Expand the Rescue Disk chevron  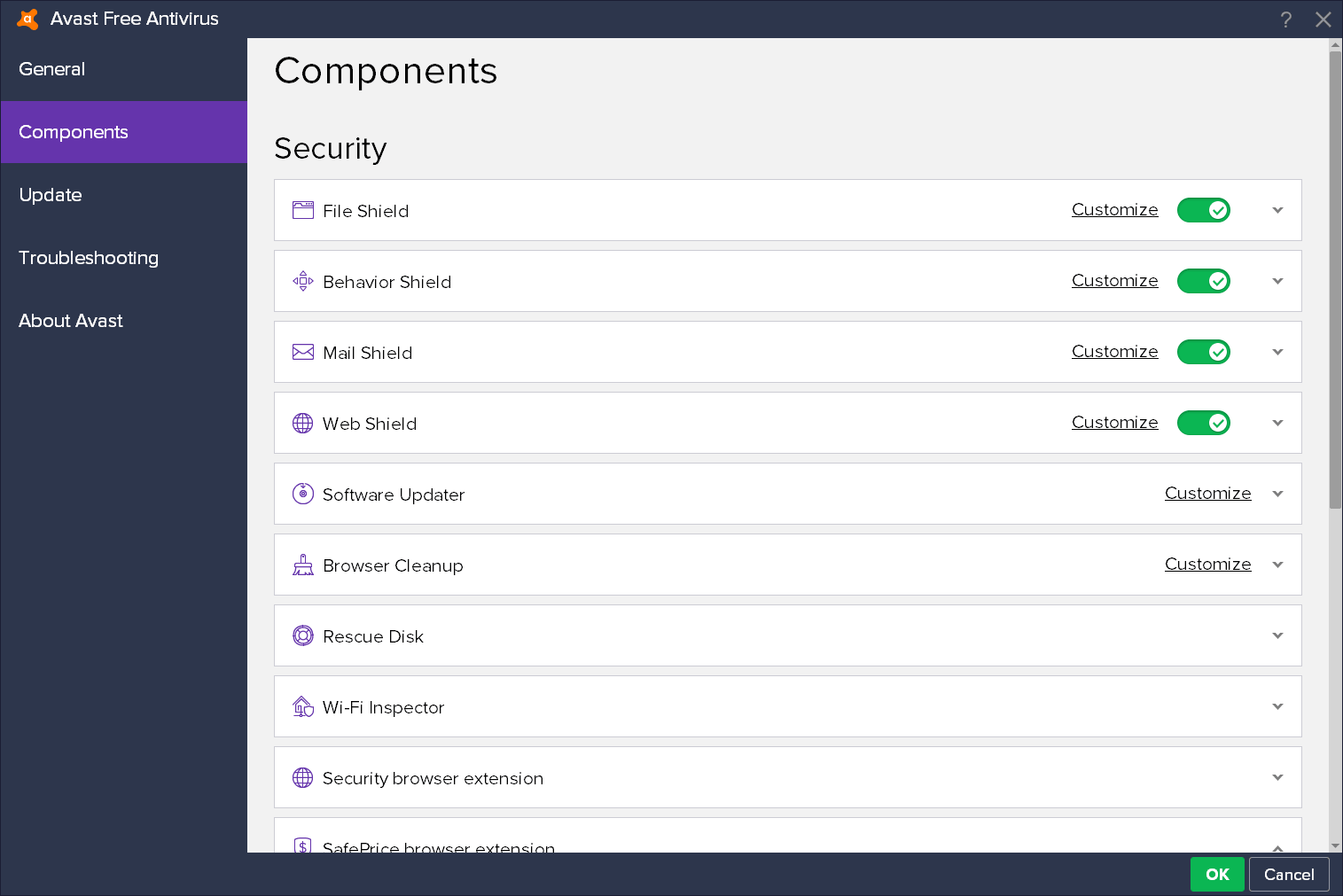1277,635
